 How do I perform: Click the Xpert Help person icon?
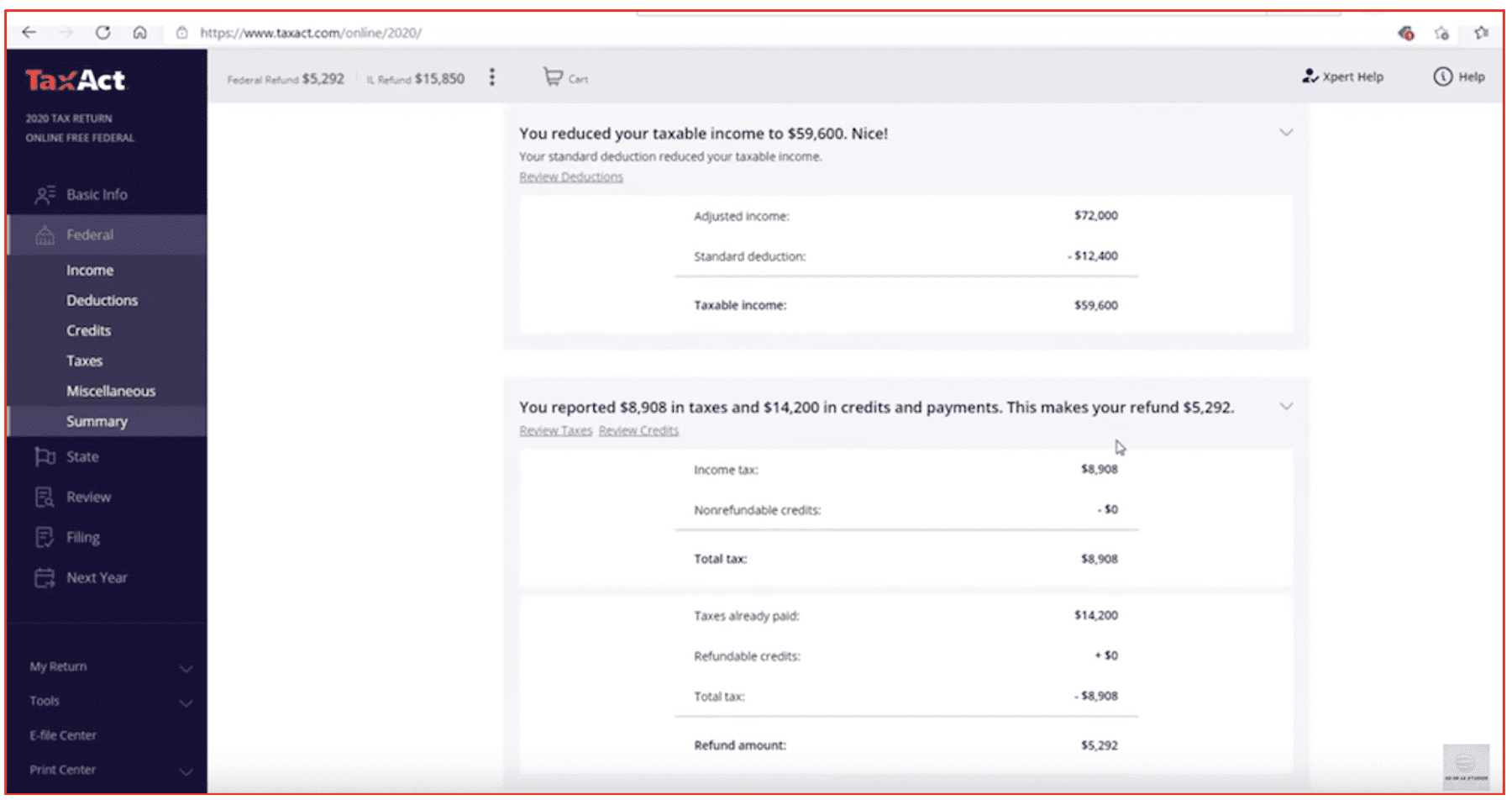point(1310,76)
